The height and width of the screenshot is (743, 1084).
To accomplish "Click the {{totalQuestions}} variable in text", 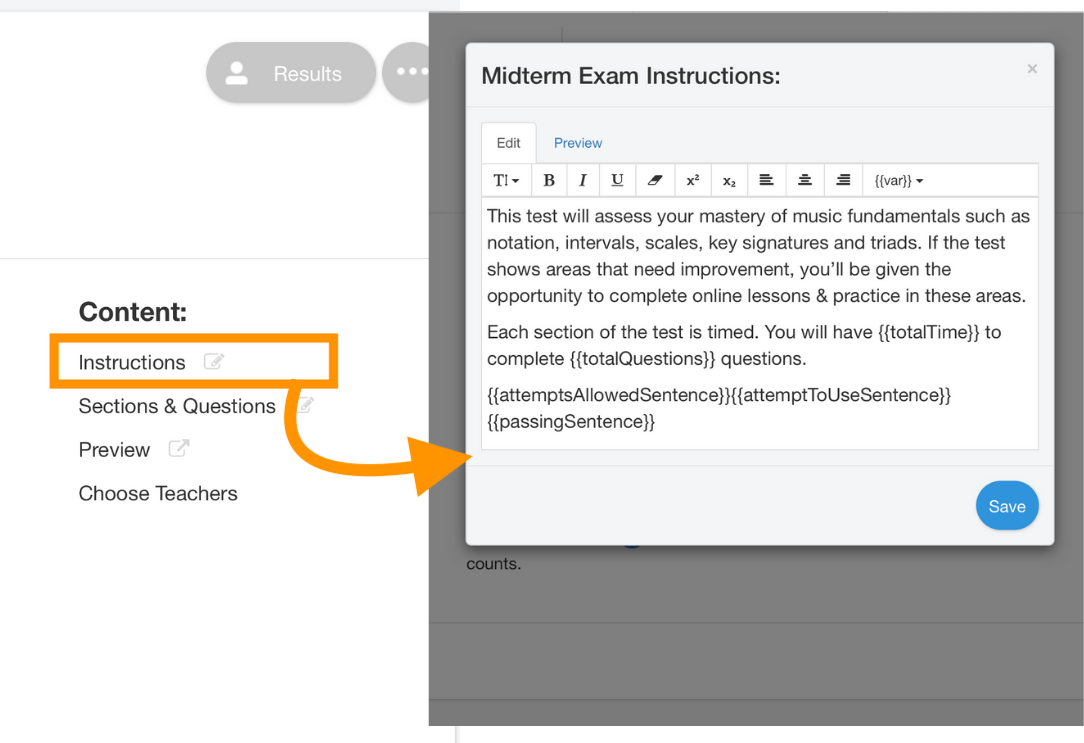I will (642, 359).
